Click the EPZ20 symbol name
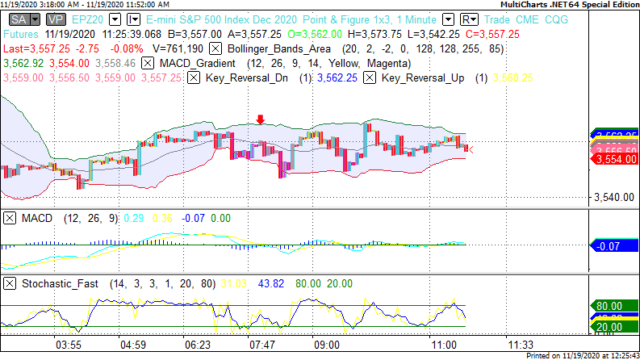 87,20
